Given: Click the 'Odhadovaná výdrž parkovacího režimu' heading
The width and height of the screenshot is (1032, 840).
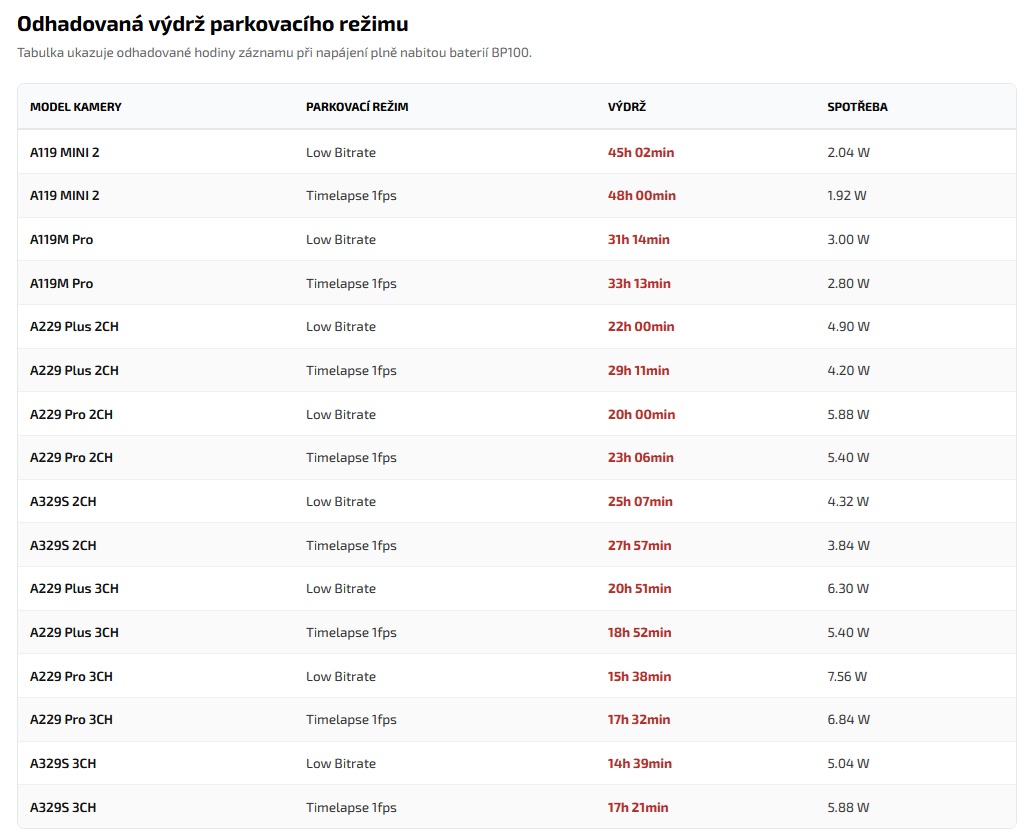Looking at the screenshot, I should click(x=212, y=24).
